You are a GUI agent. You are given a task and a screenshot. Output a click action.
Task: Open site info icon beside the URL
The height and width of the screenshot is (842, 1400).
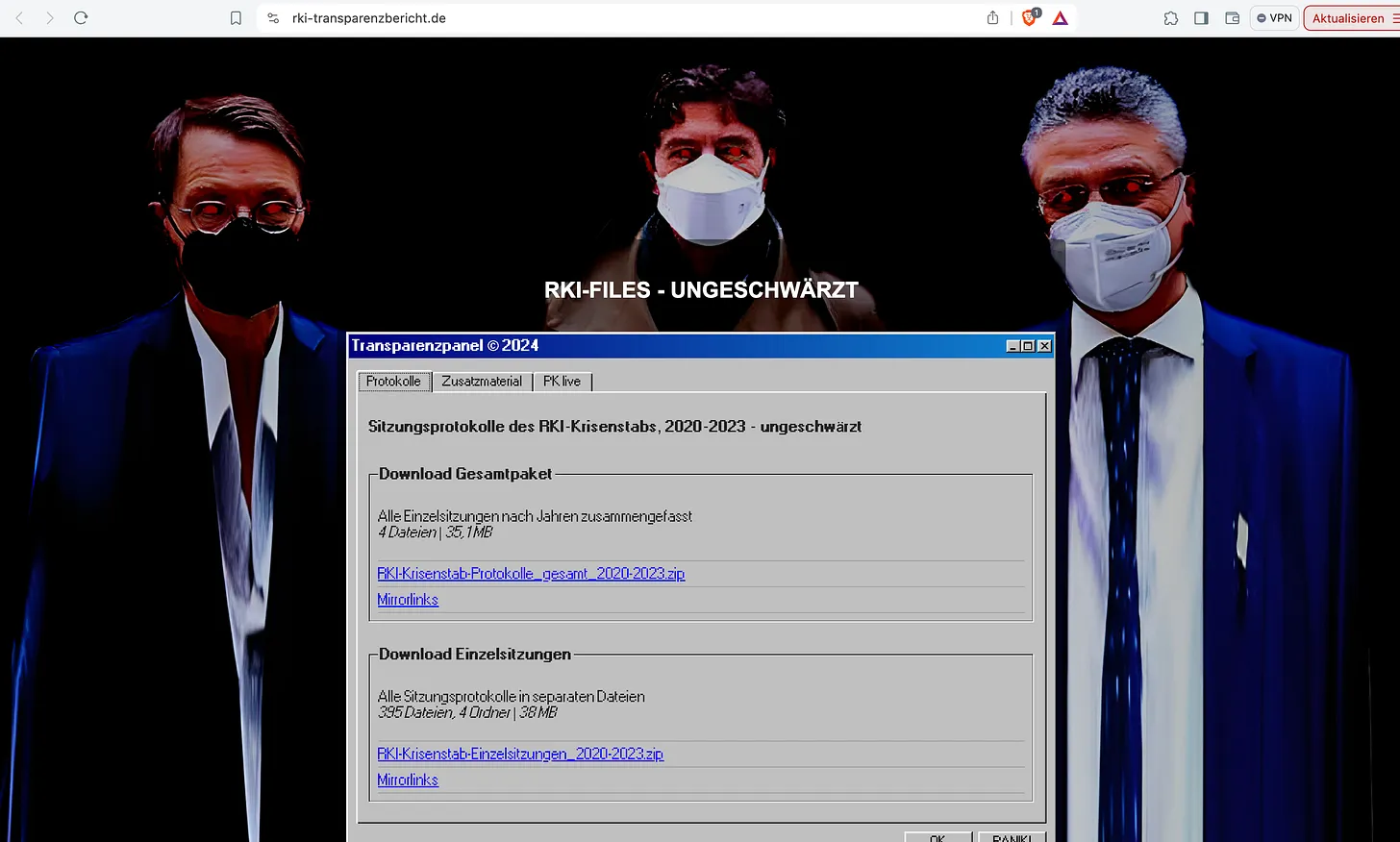273,18
